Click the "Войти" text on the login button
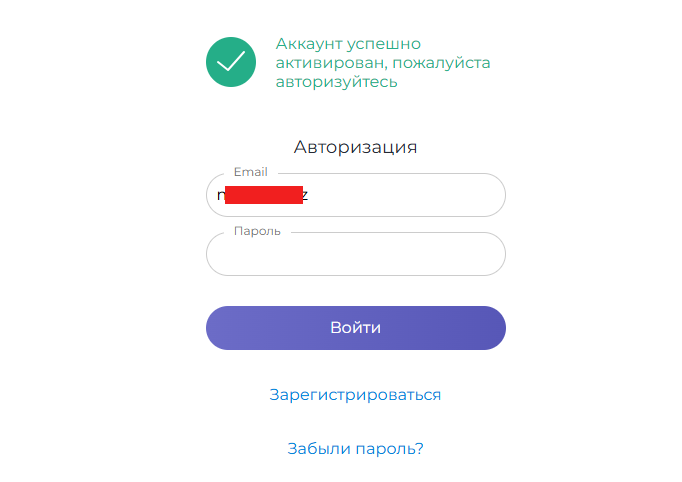 (355, 328)
